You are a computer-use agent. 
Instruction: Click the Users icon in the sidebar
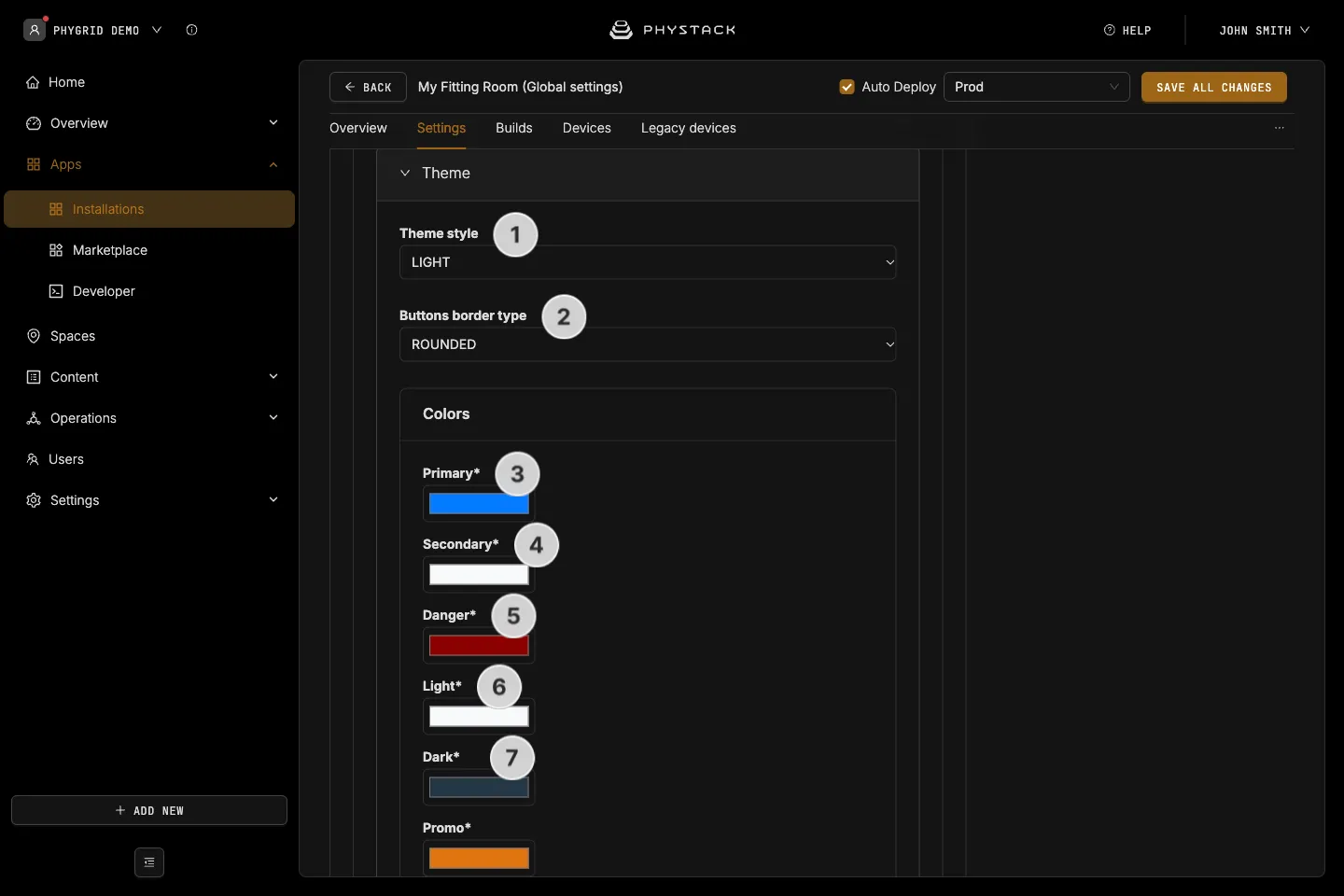coord(33,459)
